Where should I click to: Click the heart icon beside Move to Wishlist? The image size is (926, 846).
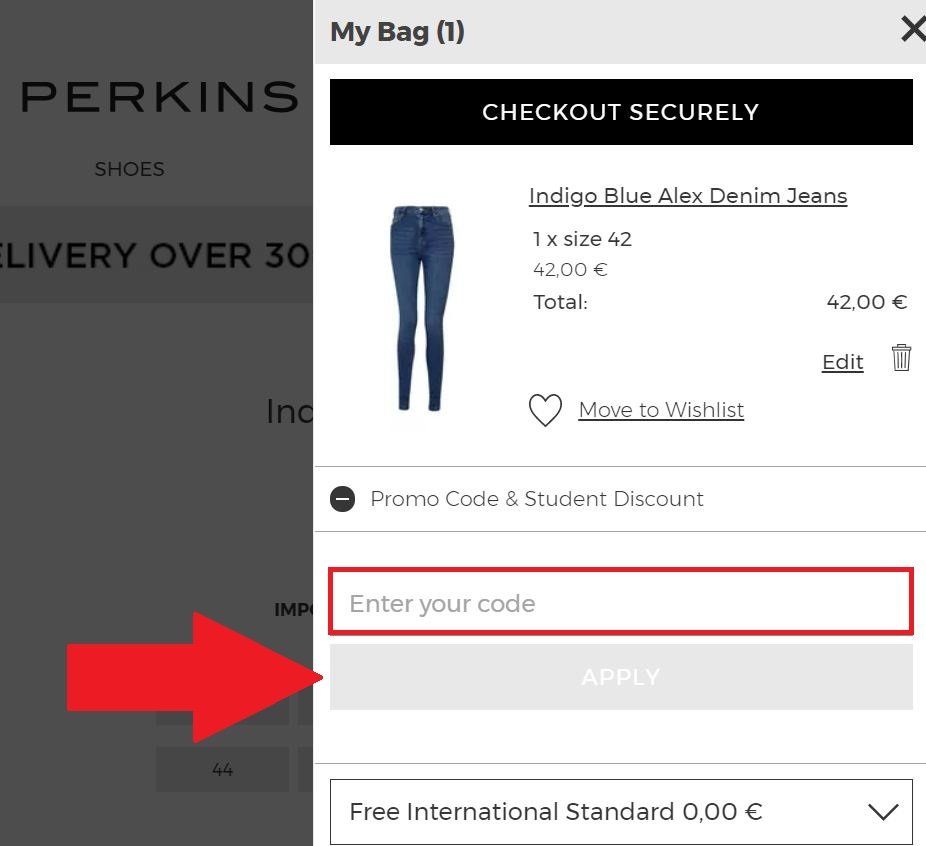click(545, 410)
